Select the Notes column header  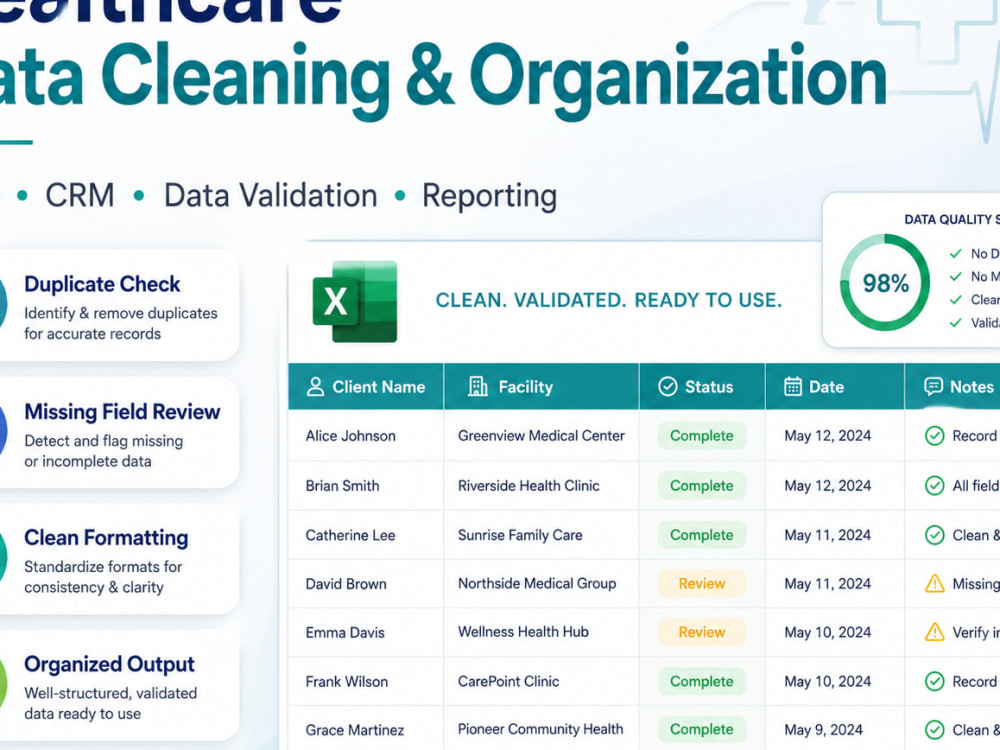point(953,386)
